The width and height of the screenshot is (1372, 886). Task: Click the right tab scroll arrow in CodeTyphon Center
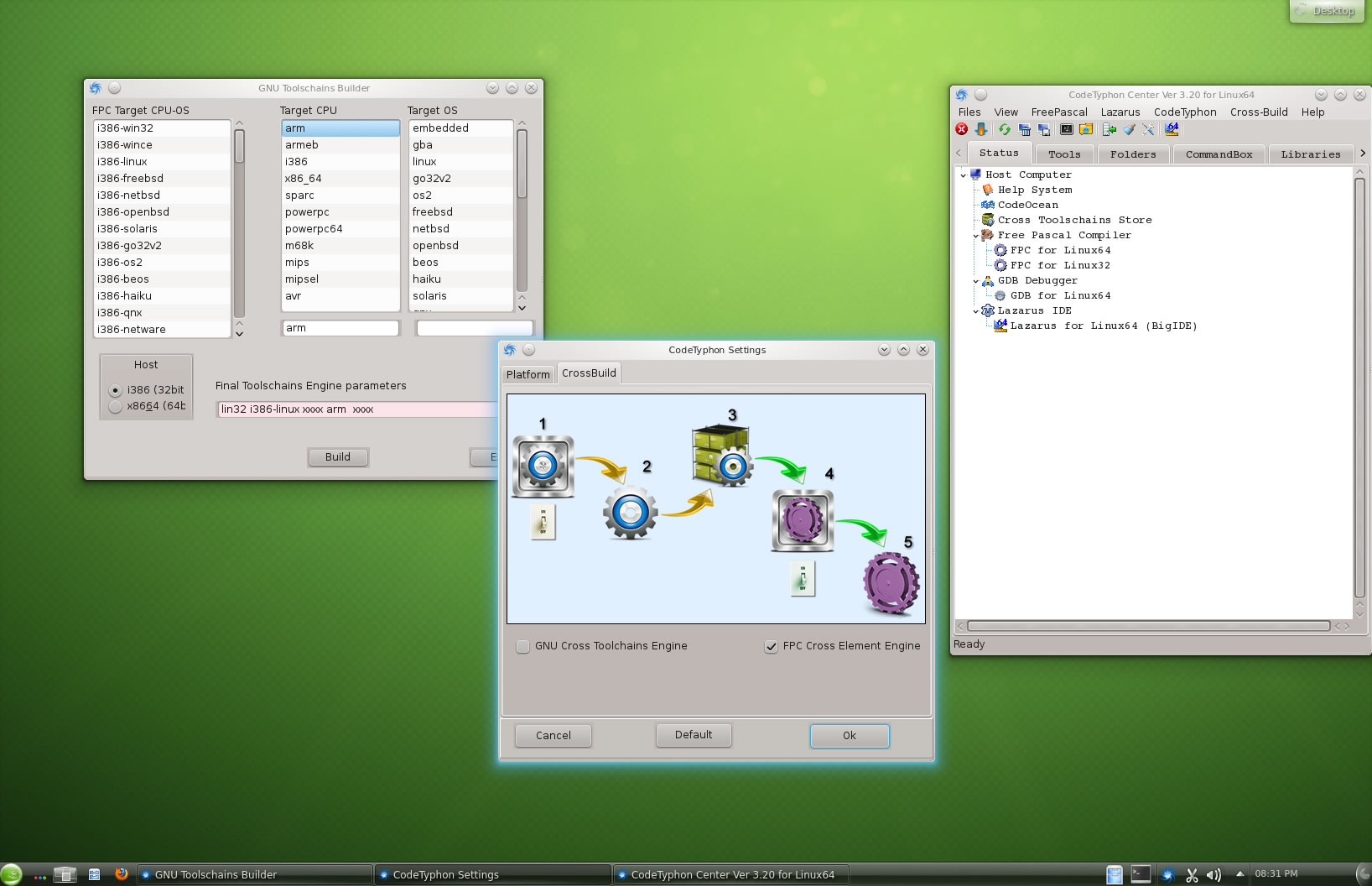click(x=1362, y=153)
